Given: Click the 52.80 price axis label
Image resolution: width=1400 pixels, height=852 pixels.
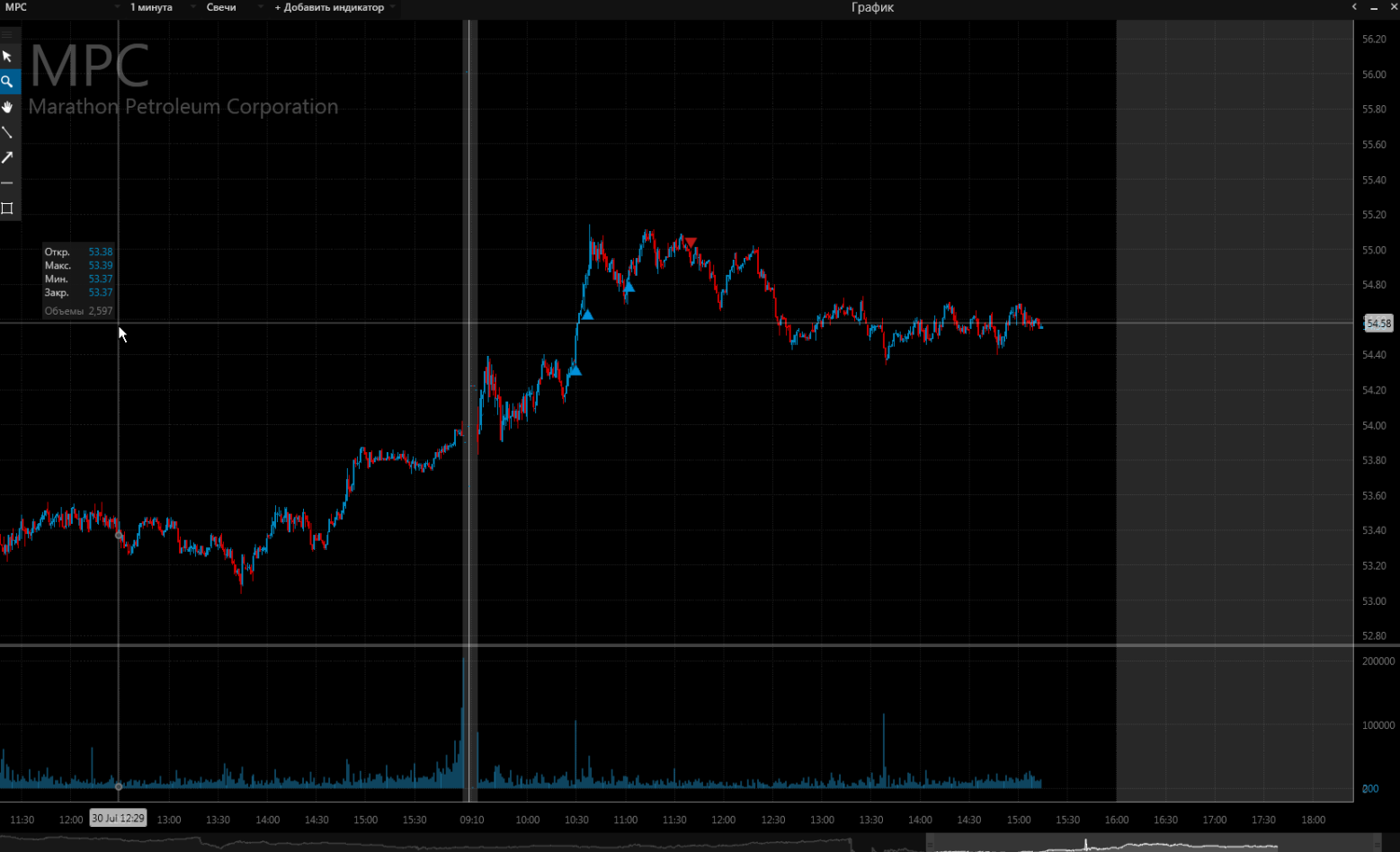Looking at the screenshot, I should point(1374,635).
